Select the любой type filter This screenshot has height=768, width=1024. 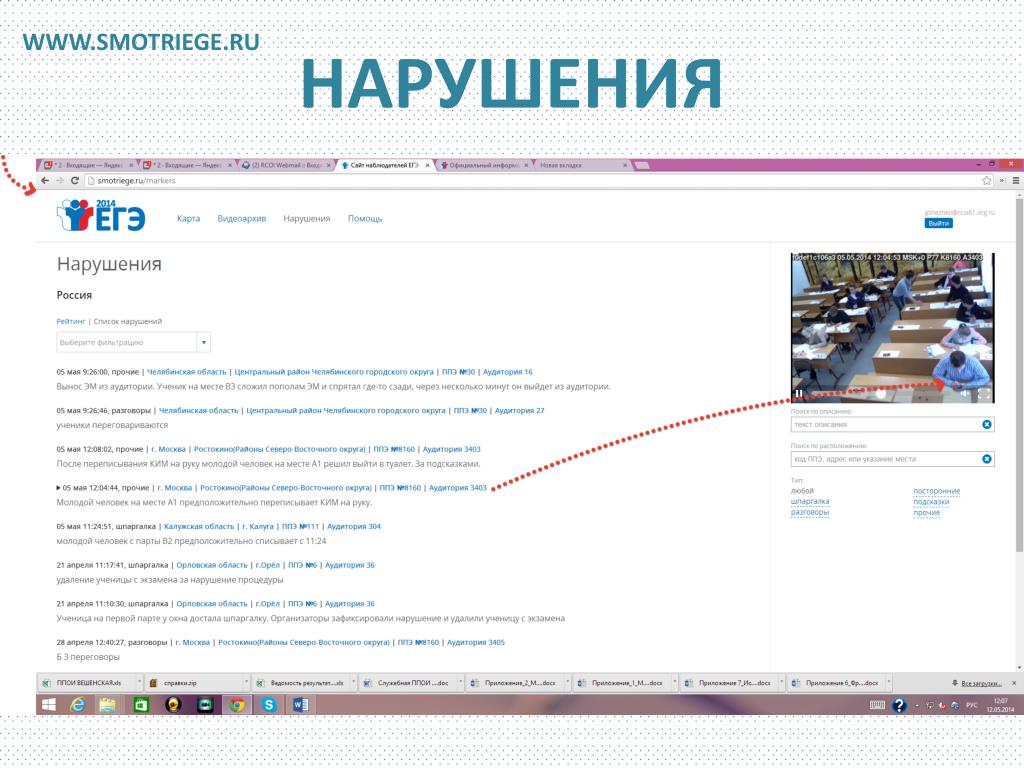[x=802, y=491]
